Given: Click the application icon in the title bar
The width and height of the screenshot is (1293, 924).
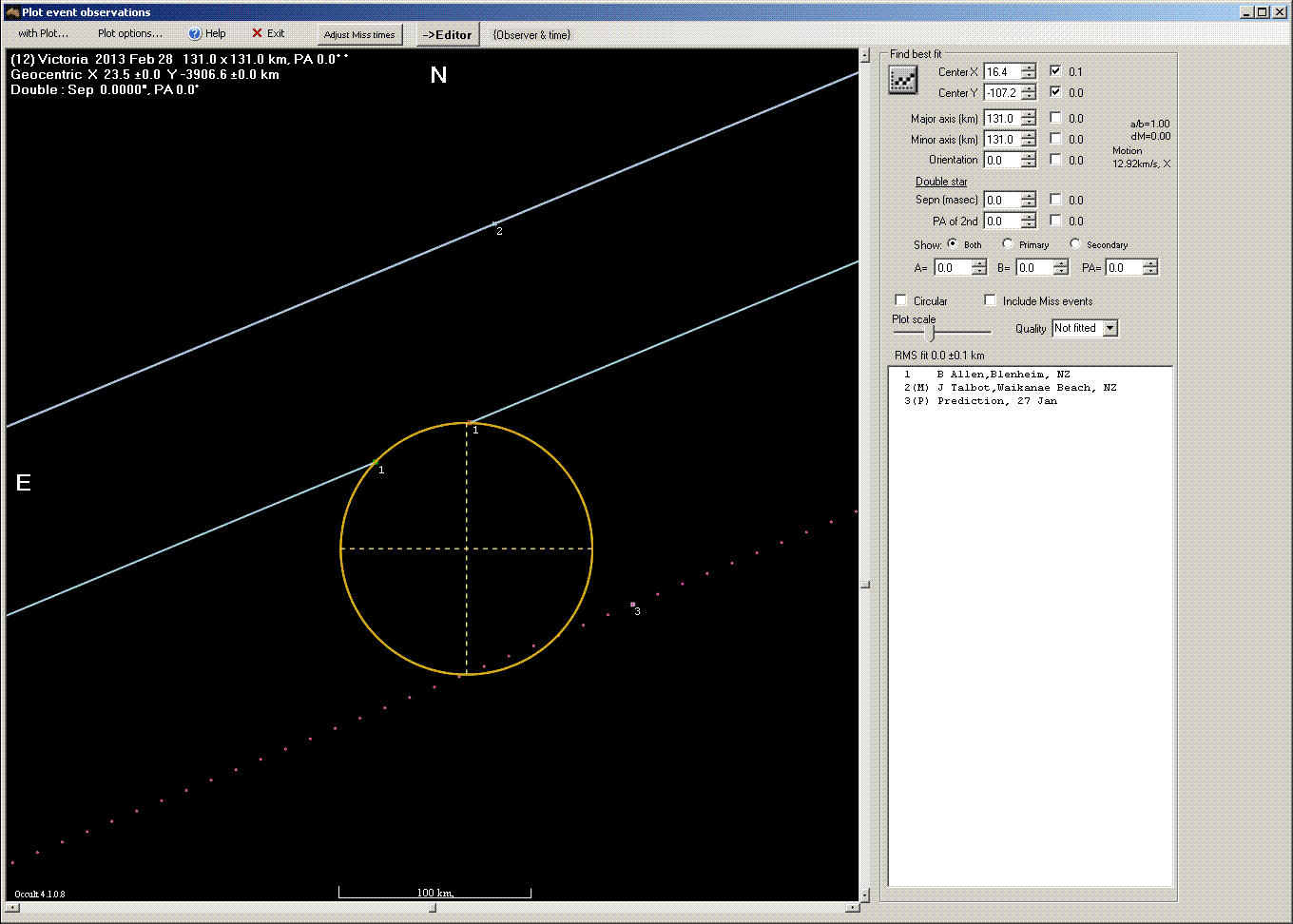Looking at the screenshot, I should click(12, 12).
